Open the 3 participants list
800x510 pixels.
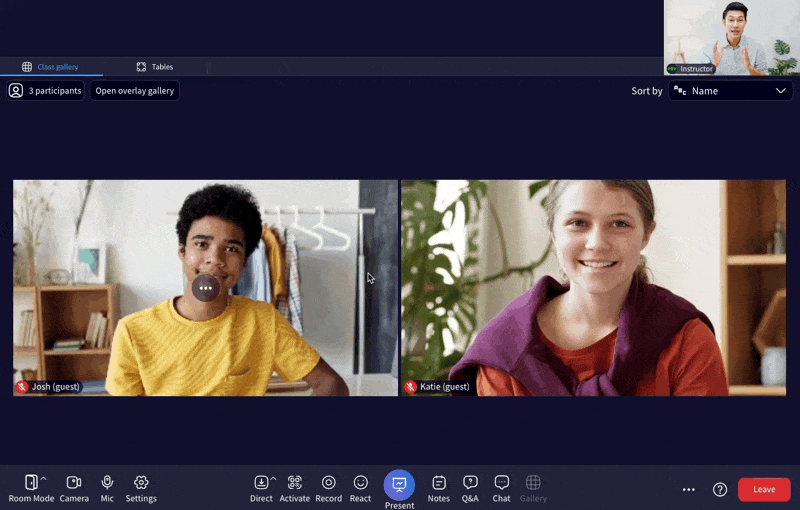click(x=45, y=91)
